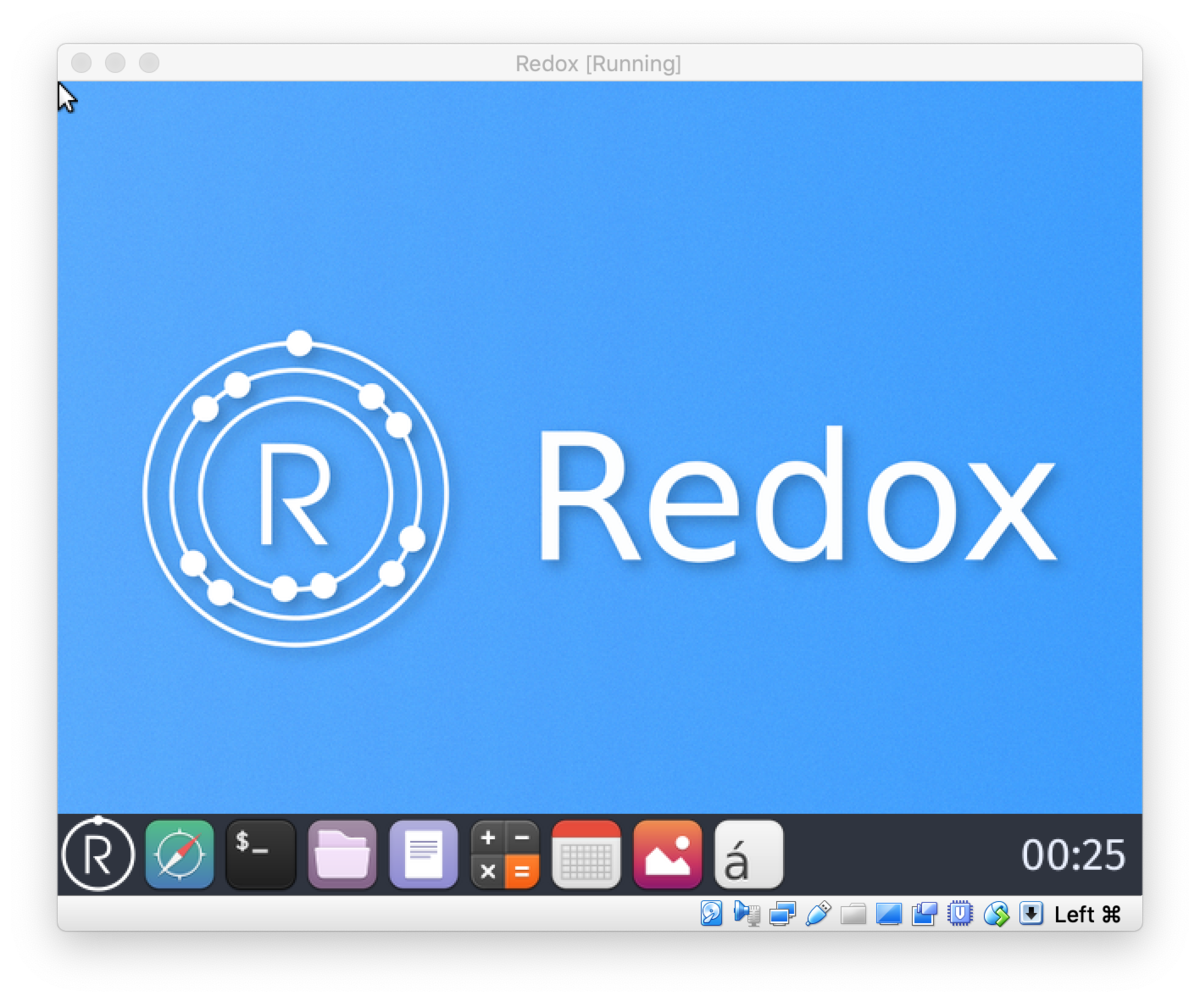Open the file manager folder icon
1200x1002 pixels.
[x=342, y=854]
